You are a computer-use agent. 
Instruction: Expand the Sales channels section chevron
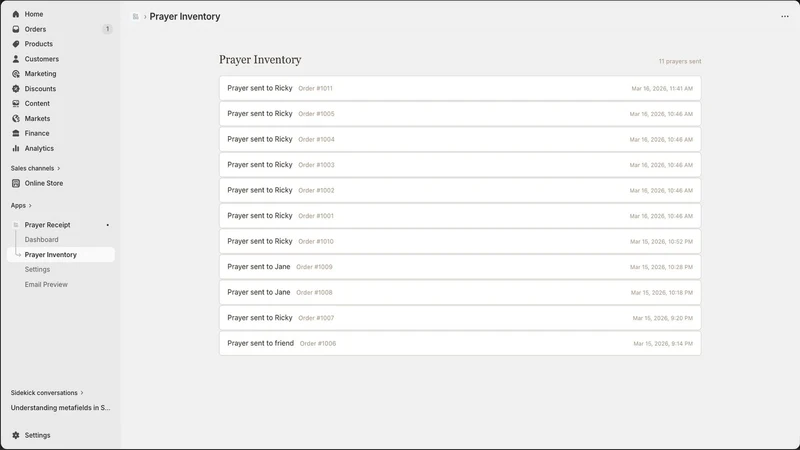pos(59,168)
